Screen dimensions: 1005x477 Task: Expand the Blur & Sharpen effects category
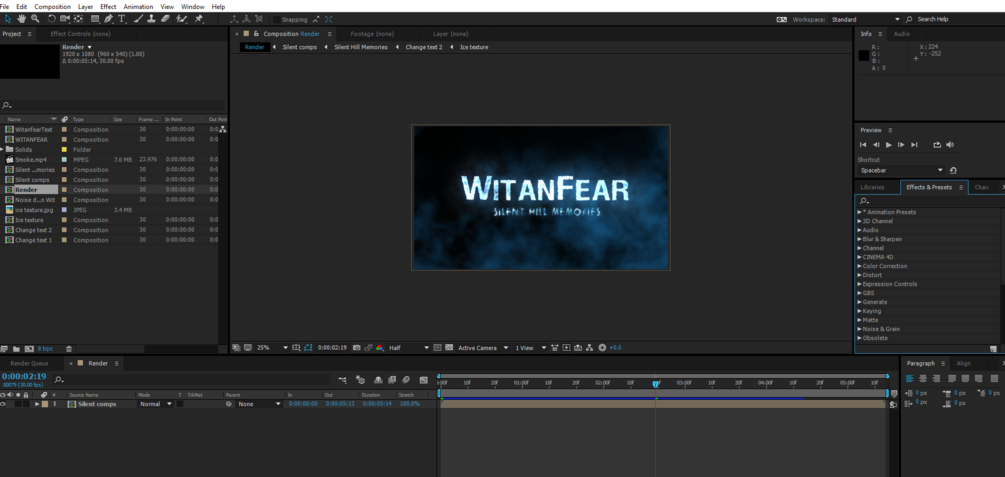pyautogui.click(x=882, y=239)
